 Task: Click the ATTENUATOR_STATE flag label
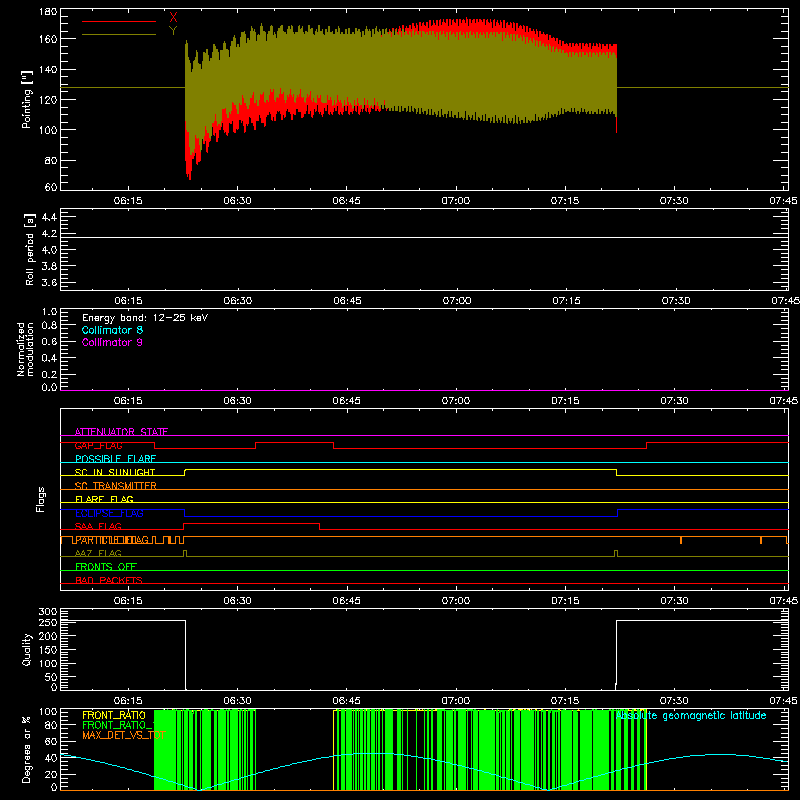tap(121, 432)
